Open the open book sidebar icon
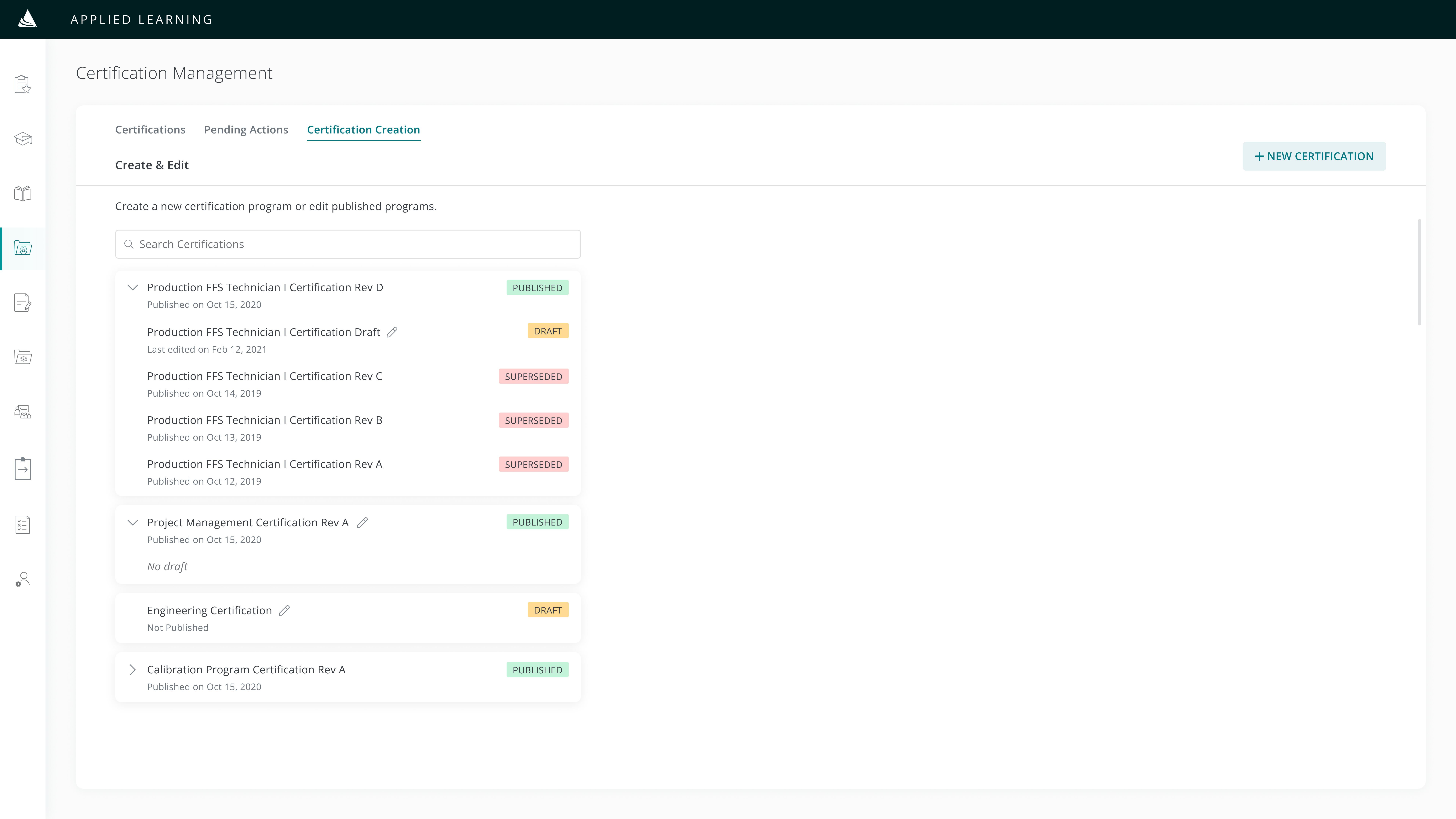The width and height of the screenshot is (1456, 819). coord(23,193)
